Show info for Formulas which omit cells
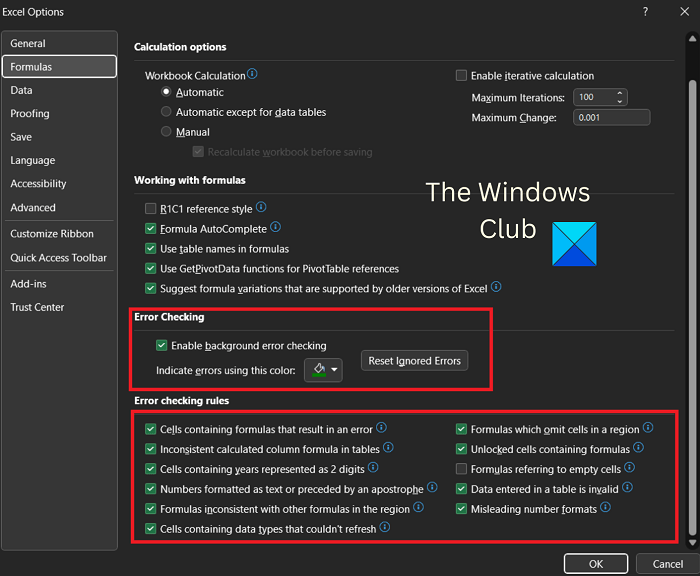Viewport: 700px width, 576px height. point(648,428)
